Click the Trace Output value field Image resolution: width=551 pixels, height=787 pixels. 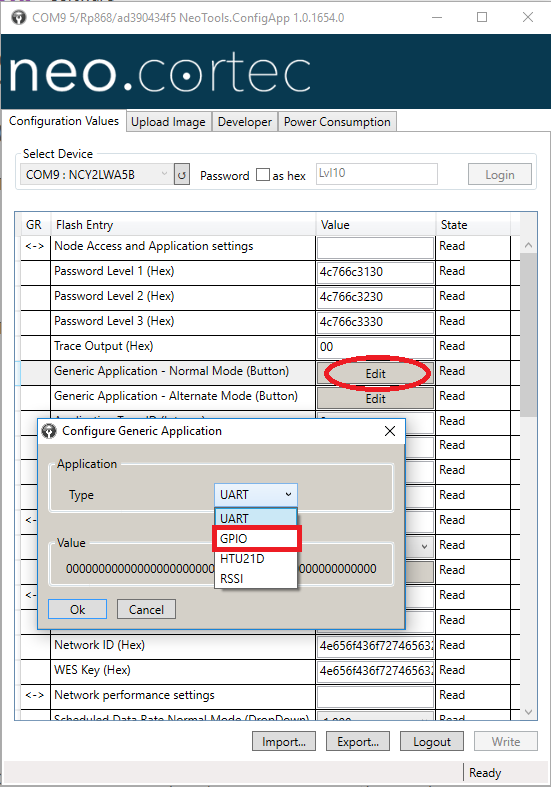point(375,347)
